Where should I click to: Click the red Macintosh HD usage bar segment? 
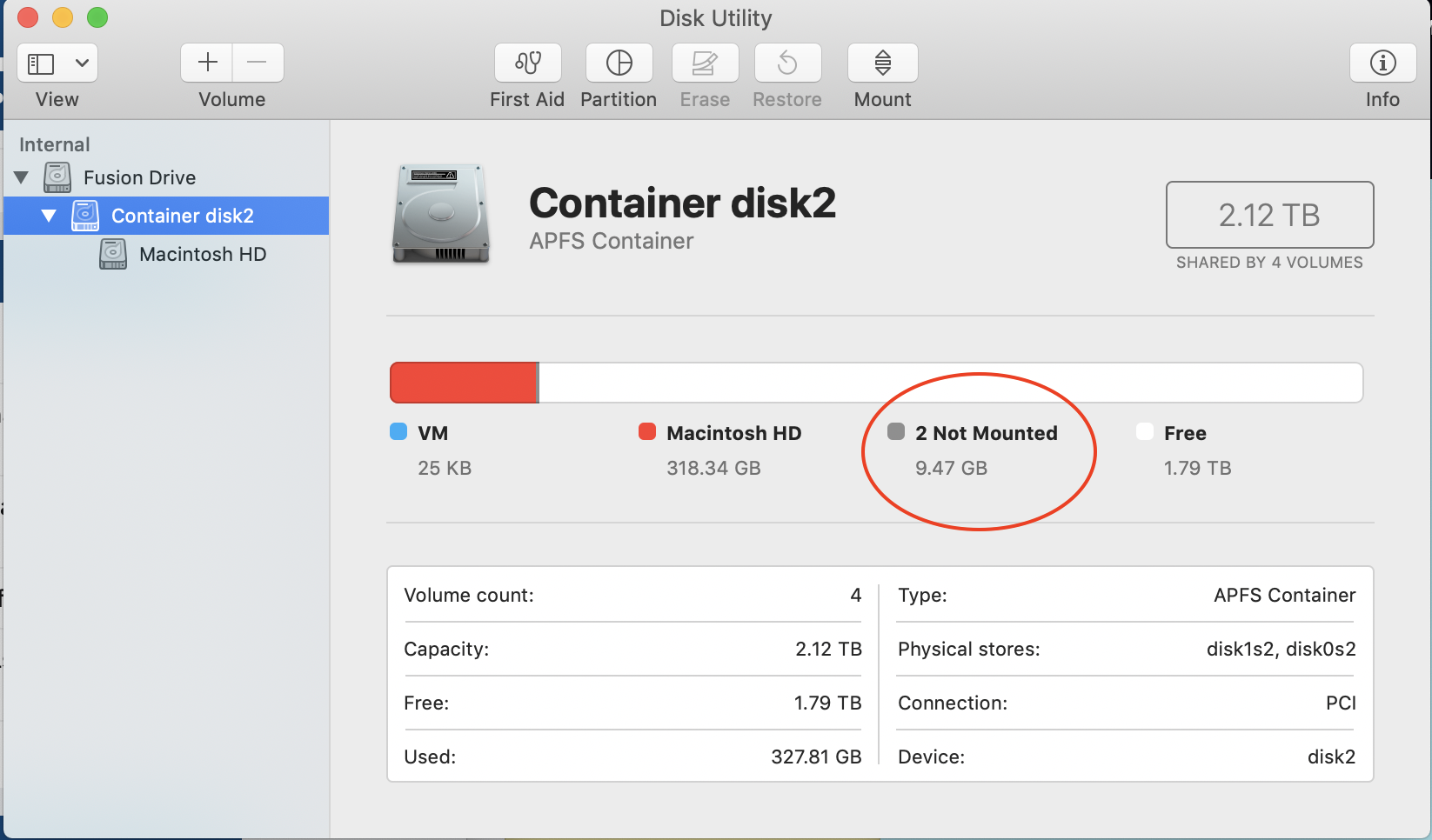pyautogui.click(x=464, y=383)
